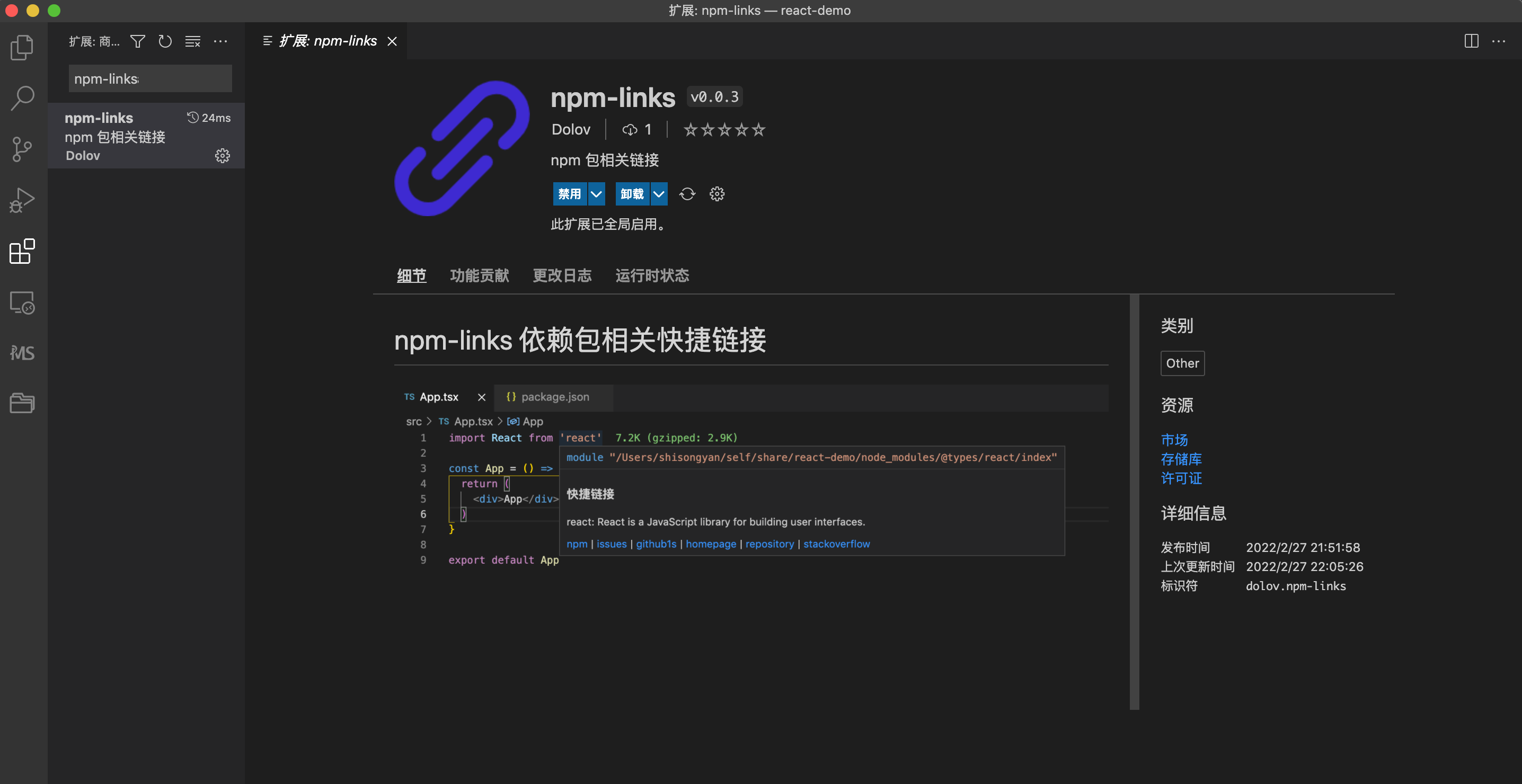Image resolution: width=1522 pixels, height=784 pixels.
Task: Click the filter extensions icon
Action: tap(137, 41)
